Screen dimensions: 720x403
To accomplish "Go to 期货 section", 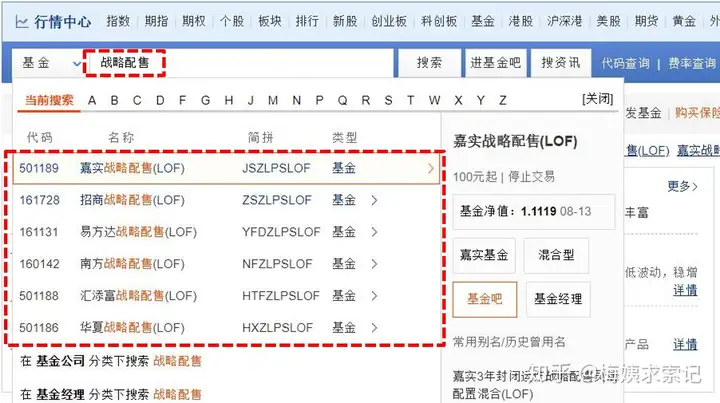I will (646, 21).
